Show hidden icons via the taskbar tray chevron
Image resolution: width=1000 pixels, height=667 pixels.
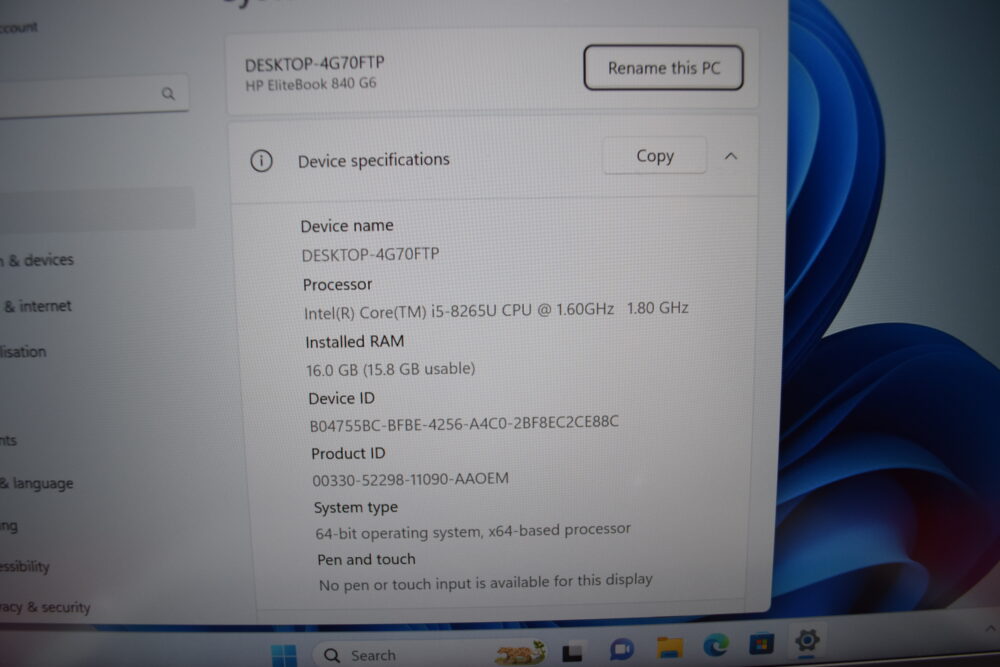990,629
